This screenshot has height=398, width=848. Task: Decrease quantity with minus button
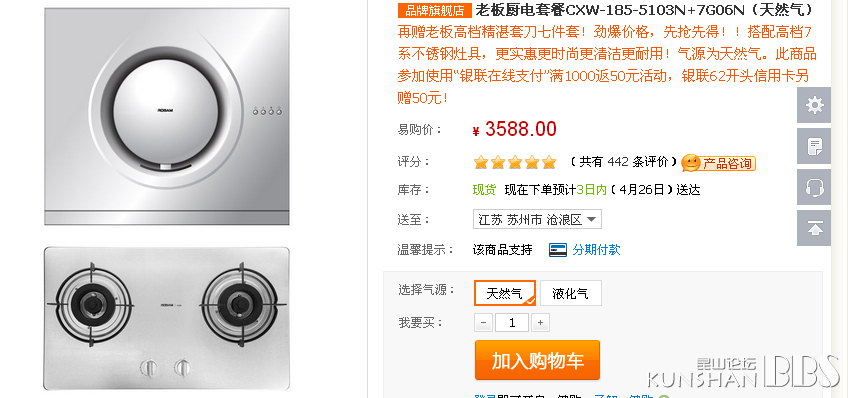(483, 323)
